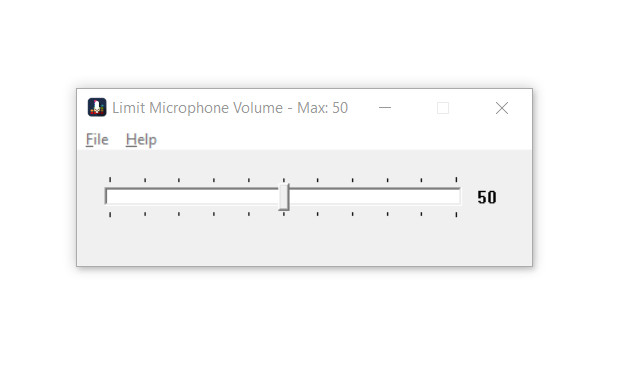Click the greyed-out maximize button
The image size is (630, 372).
pyautogui.click(x=443, y=108)
